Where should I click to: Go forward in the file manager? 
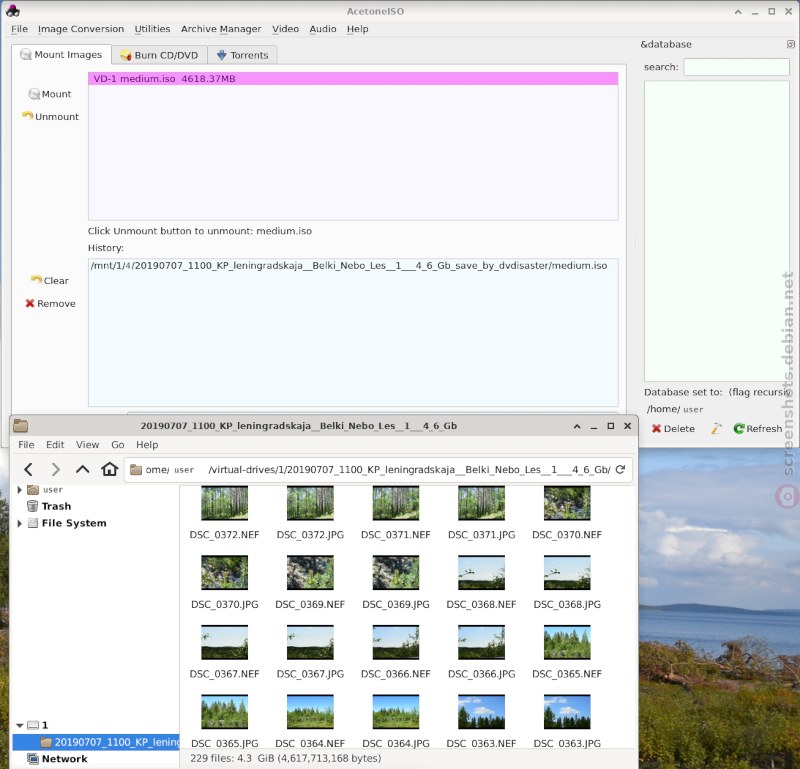point(56,469)
